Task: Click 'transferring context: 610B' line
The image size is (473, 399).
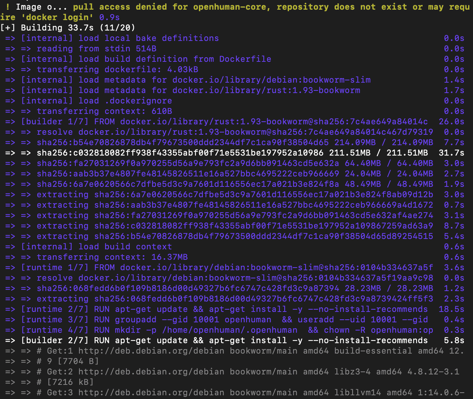Action: (x=235, y=111)
